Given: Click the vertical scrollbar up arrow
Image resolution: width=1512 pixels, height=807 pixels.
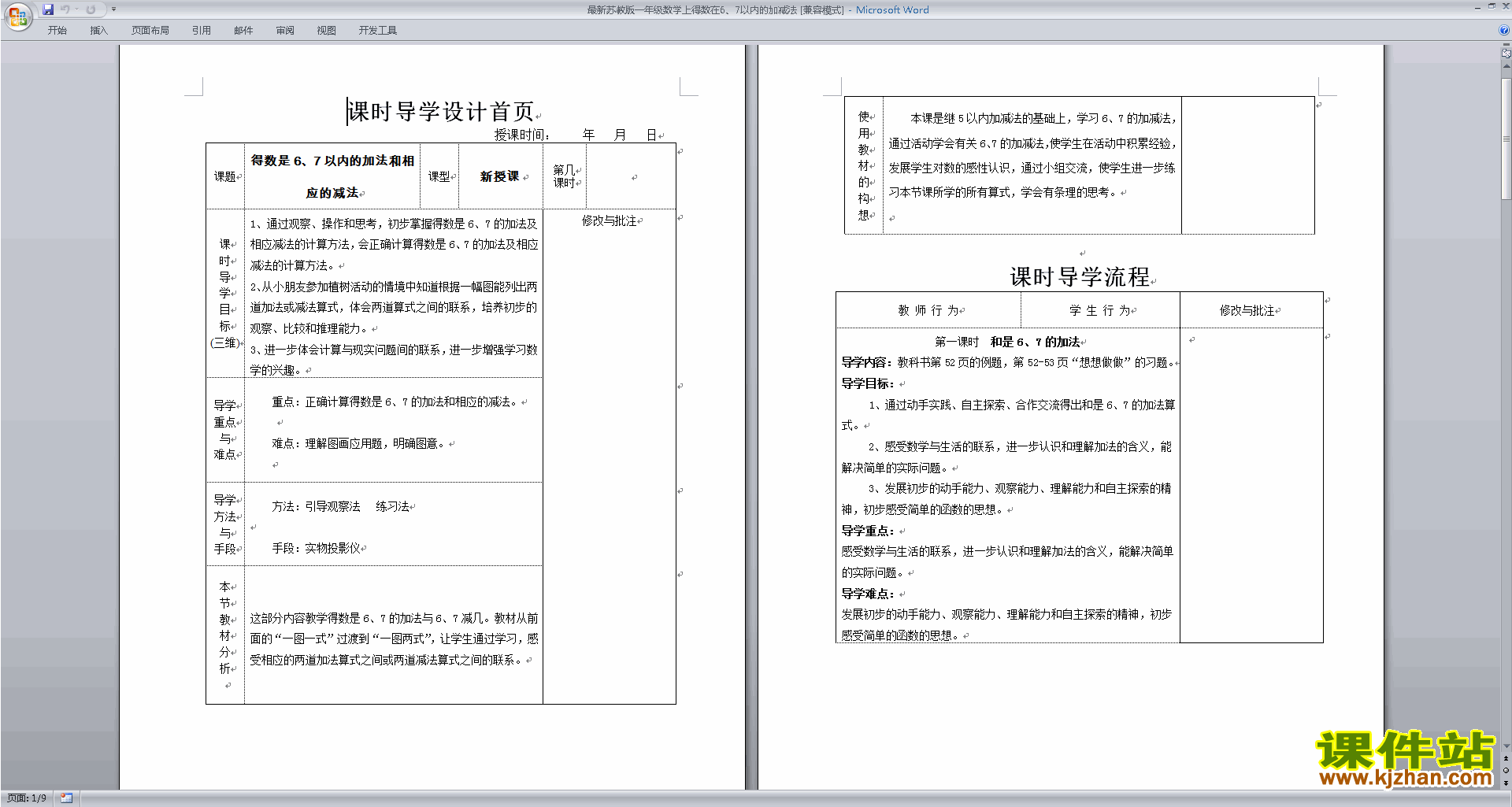Looking at the screenshot, I should (x=1506, y=66).
